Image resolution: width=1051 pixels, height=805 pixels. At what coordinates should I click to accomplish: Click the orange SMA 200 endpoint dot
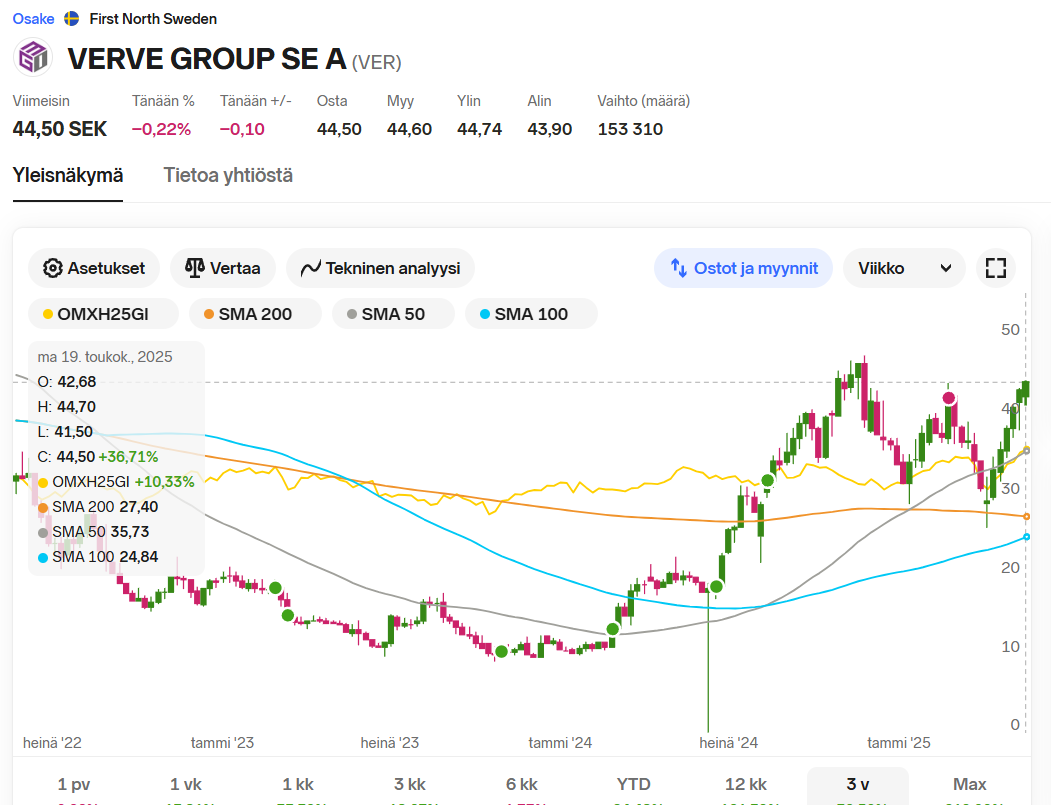click(x=1026, y=516)
